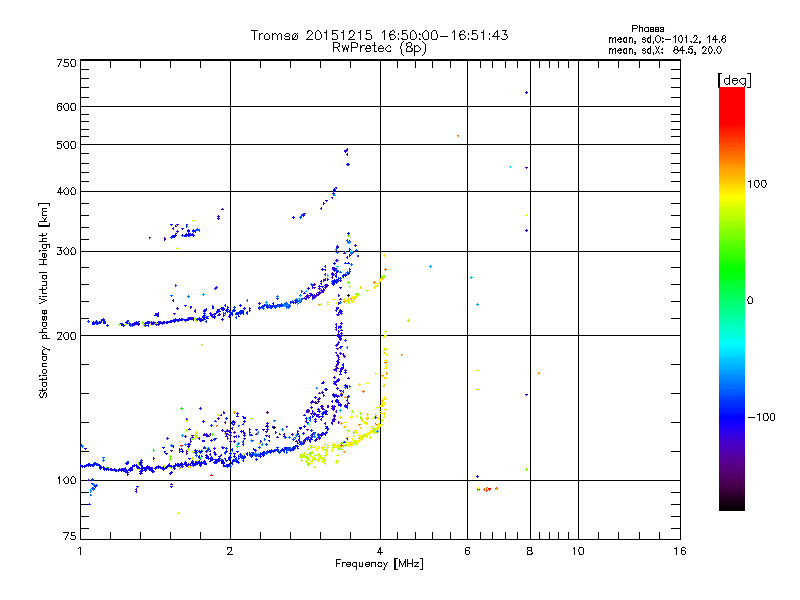Click the 'RwPretec (8p)' subtitle

pos(379,48)
